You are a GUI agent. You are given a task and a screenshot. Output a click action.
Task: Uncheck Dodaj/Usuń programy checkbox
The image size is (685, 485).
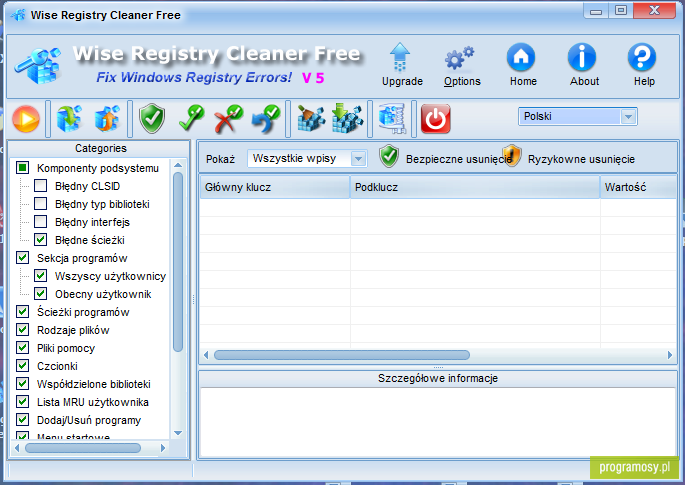tap(23, 419)
